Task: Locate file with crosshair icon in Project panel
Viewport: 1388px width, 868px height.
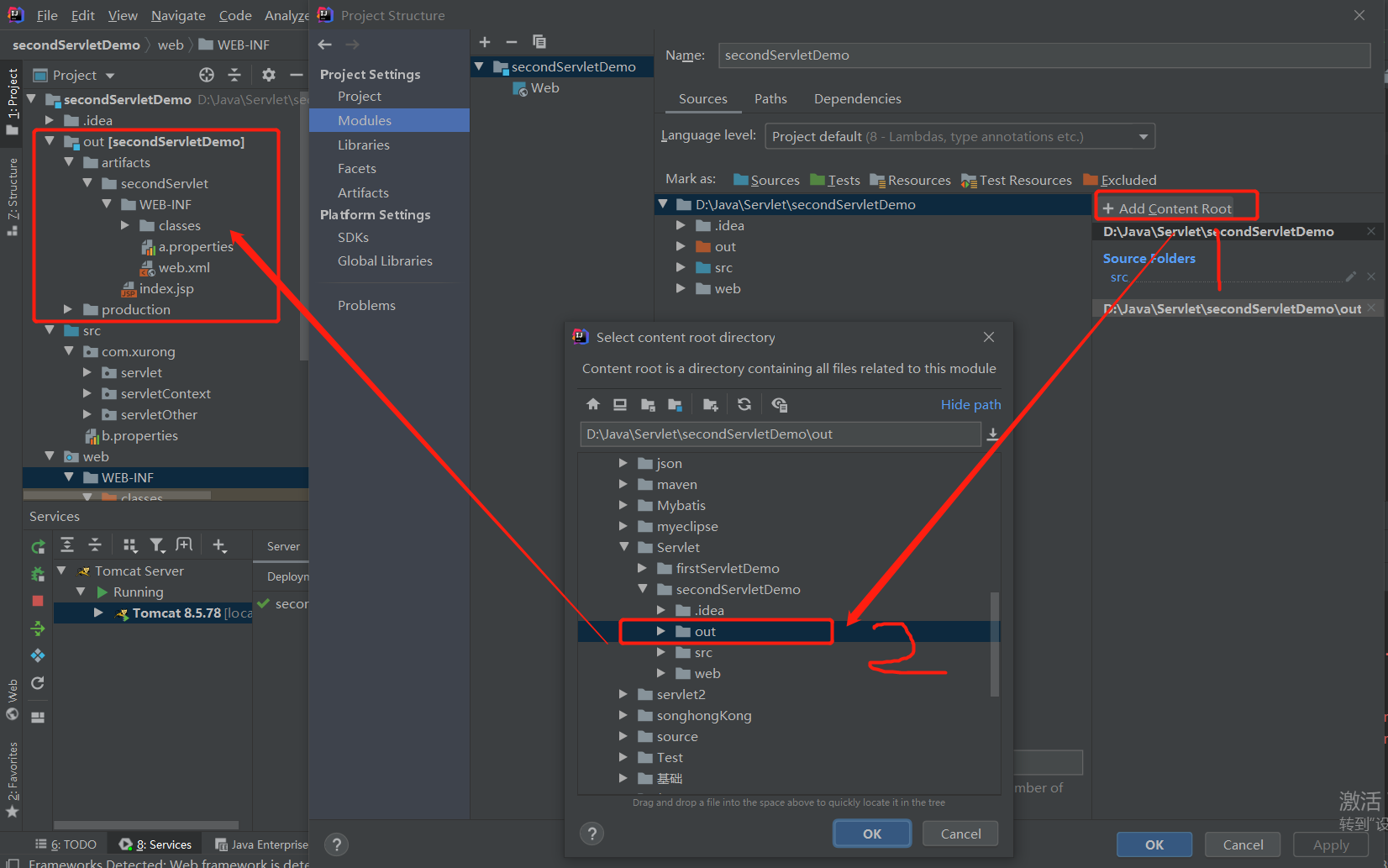Action: [x=207, y=75]
